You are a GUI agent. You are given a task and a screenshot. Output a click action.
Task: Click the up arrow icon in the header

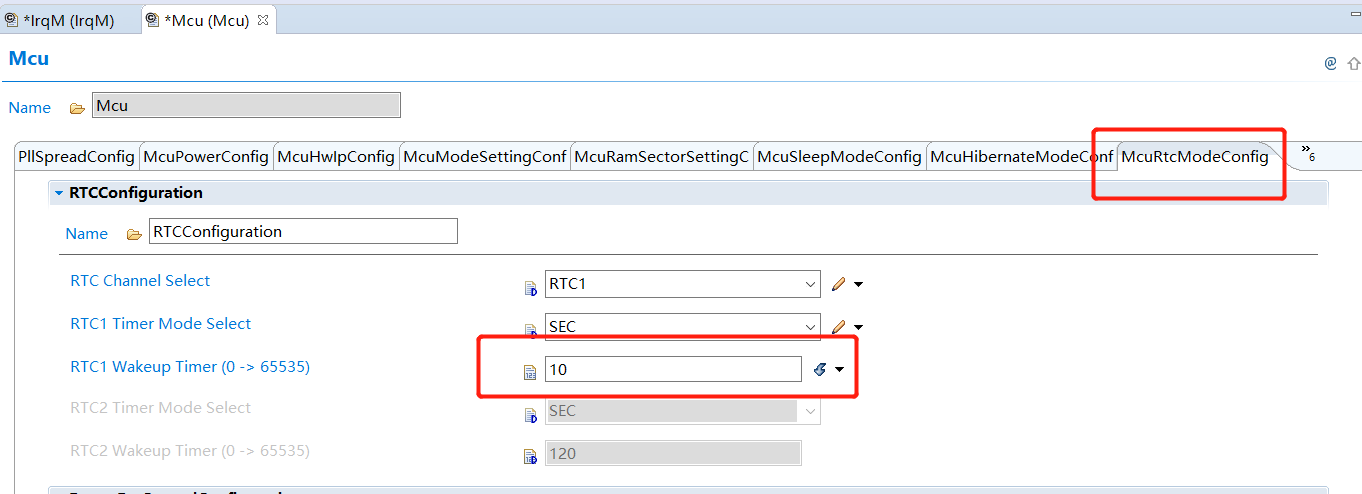[1353, 63]
